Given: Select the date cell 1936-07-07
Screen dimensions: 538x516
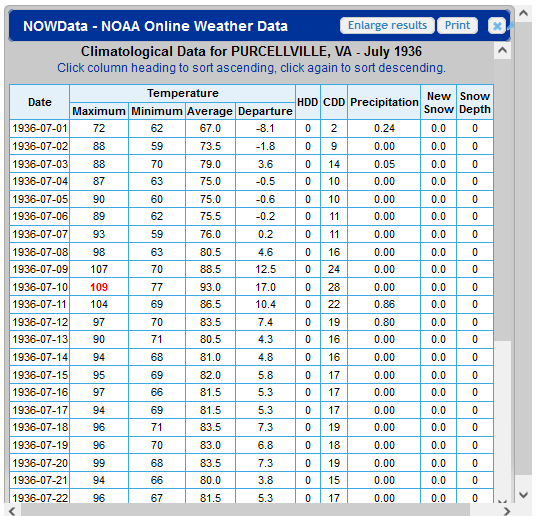Looking at the screenshot, I should tap(40, 234).
